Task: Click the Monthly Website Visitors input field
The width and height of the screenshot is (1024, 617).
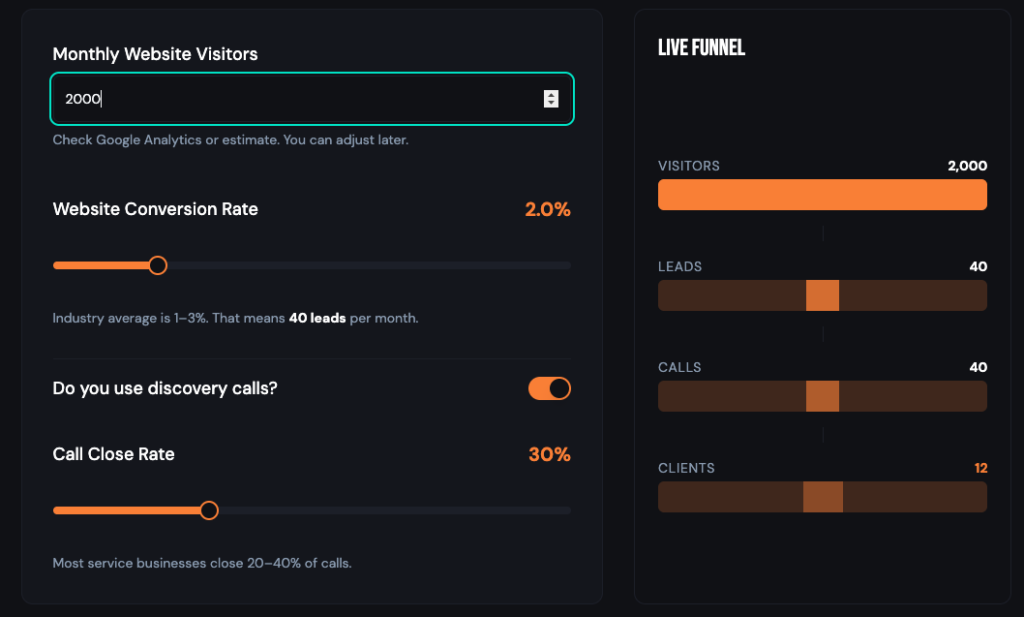Action: click(x=312, y=99)
